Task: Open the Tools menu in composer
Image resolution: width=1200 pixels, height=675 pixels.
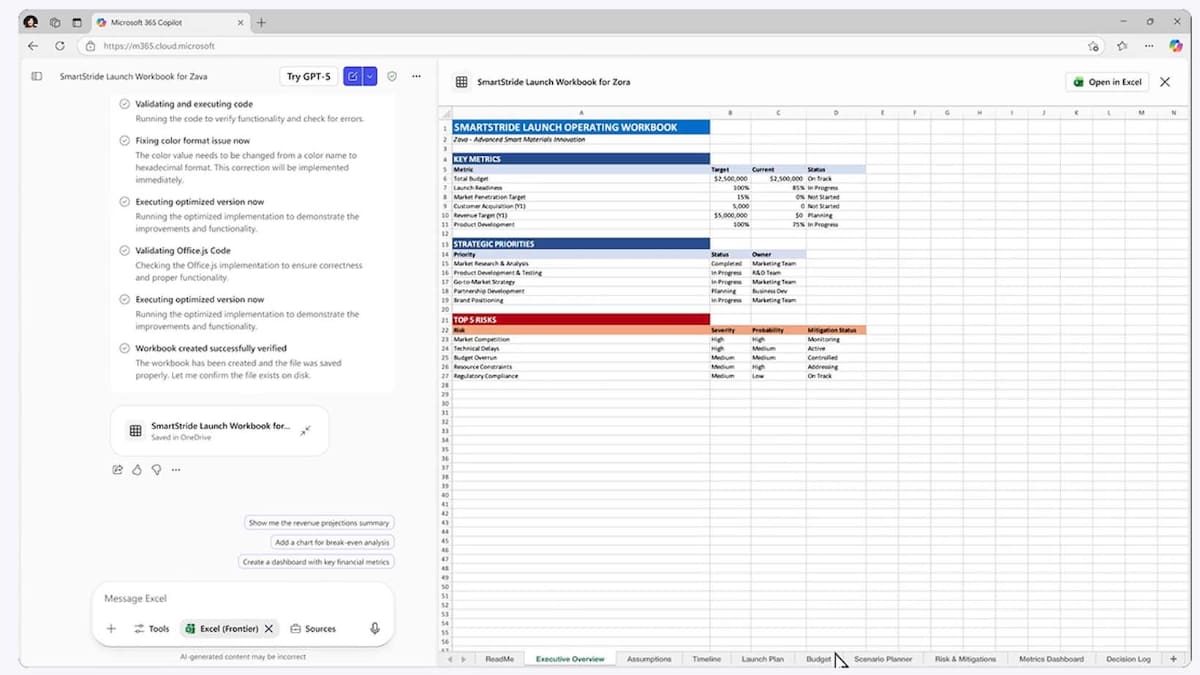Action: [152, 629]
